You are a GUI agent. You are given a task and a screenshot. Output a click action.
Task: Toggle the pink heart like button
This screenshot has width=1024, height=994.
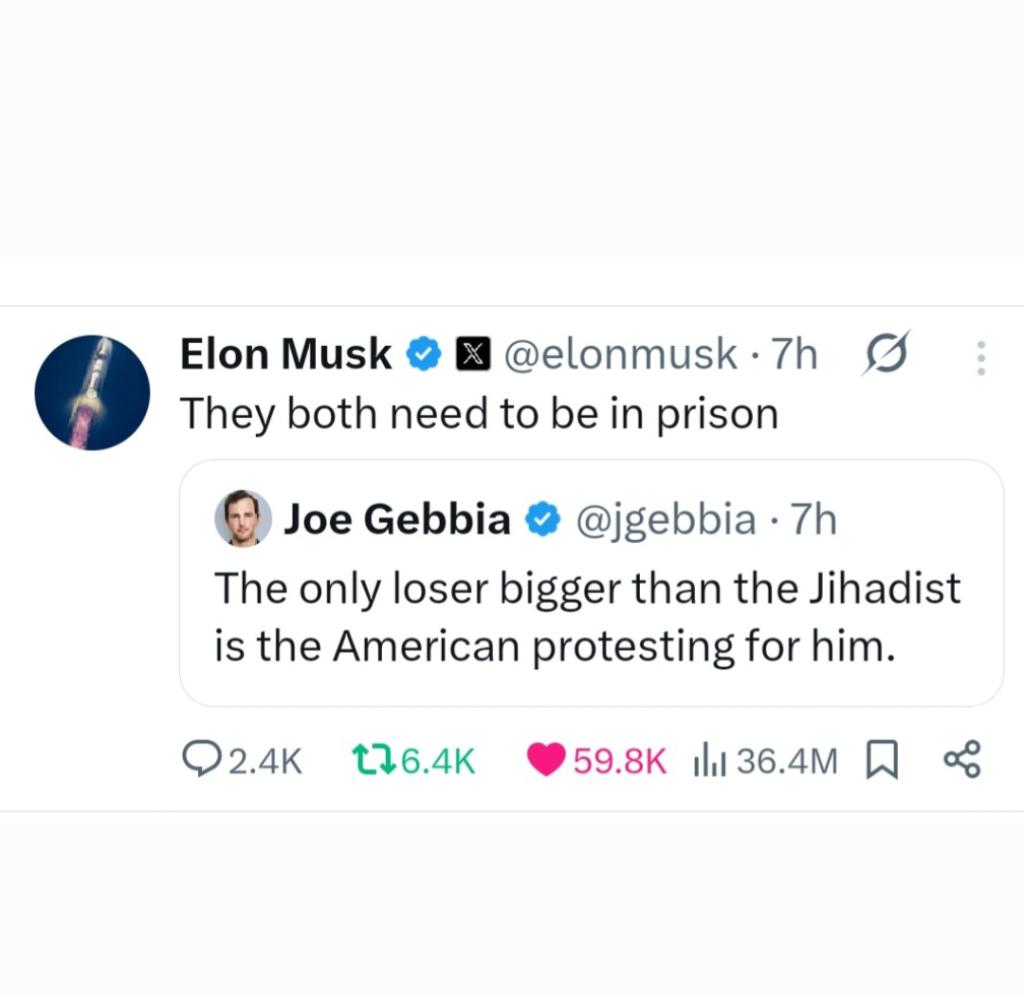pos(547,762)
